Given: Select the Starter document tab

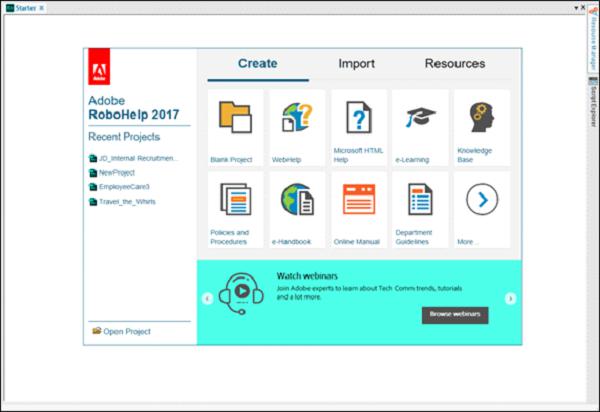Looking at the screenshot, I should (x=26, y=8).
